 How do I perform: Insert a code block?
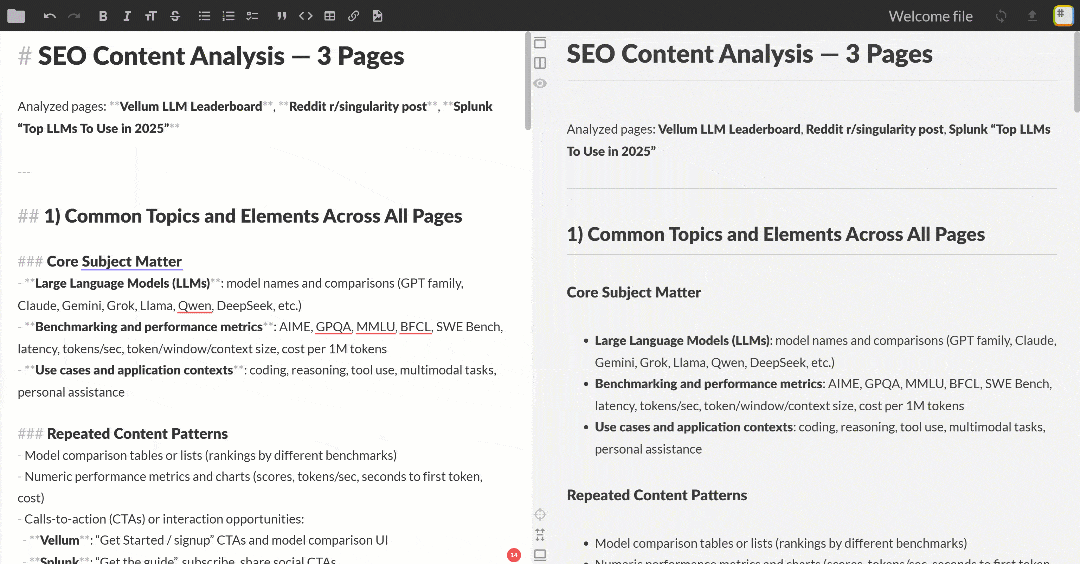point(306,16)
